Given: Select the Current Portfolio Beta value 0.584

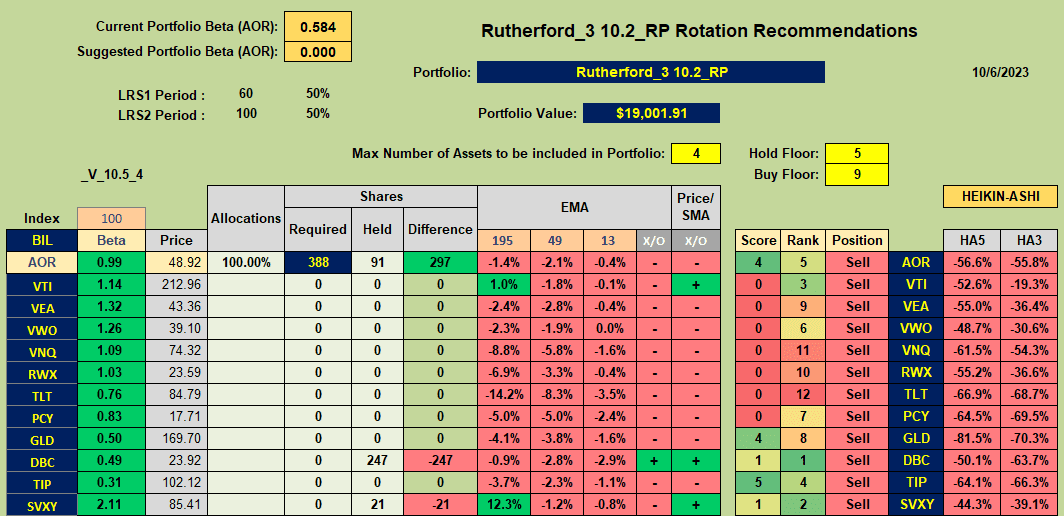Looking at the screenshot, I should click(x=318, y=27).
